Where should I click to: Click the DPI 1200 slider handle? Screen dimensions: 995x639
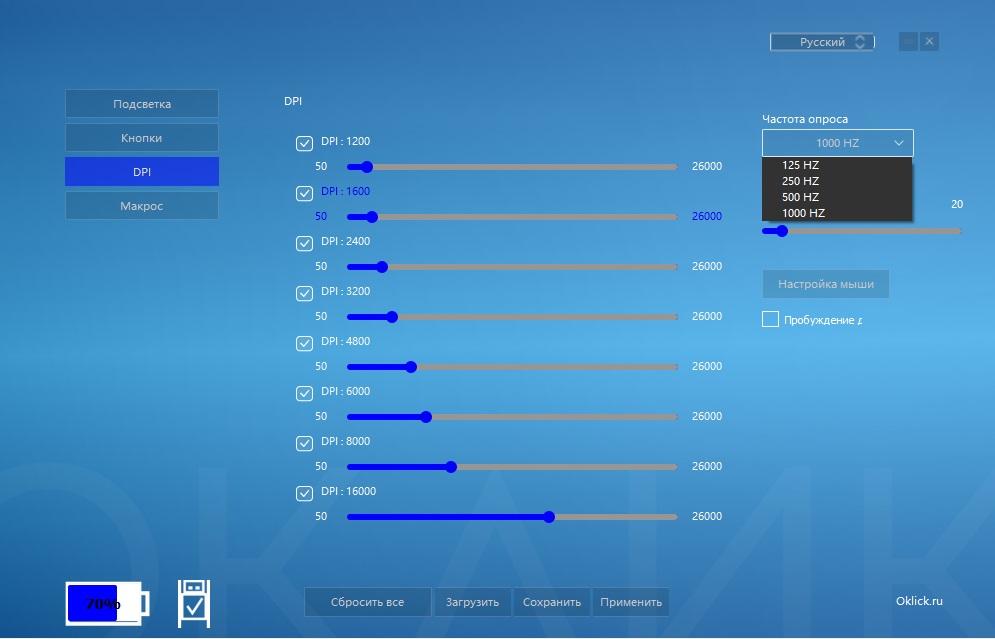click(x=367, y=167)
